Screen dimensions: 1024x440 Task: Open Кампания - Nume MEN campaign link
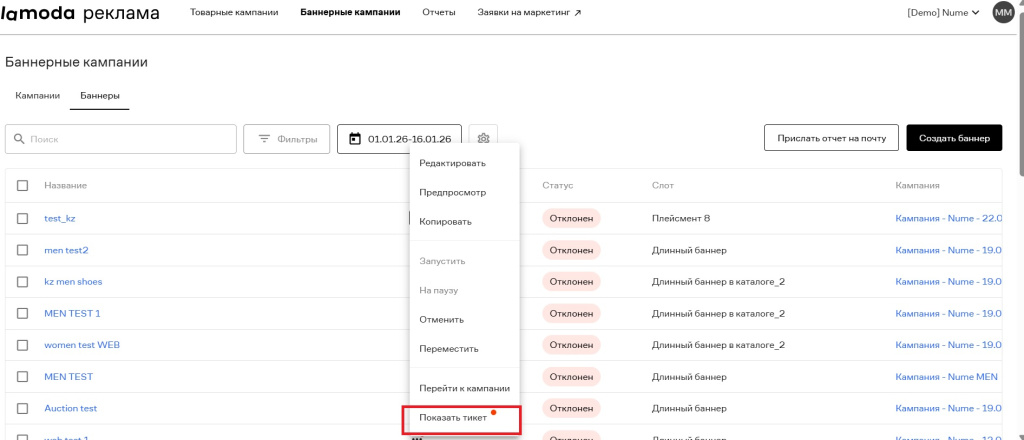click(946, 377)
